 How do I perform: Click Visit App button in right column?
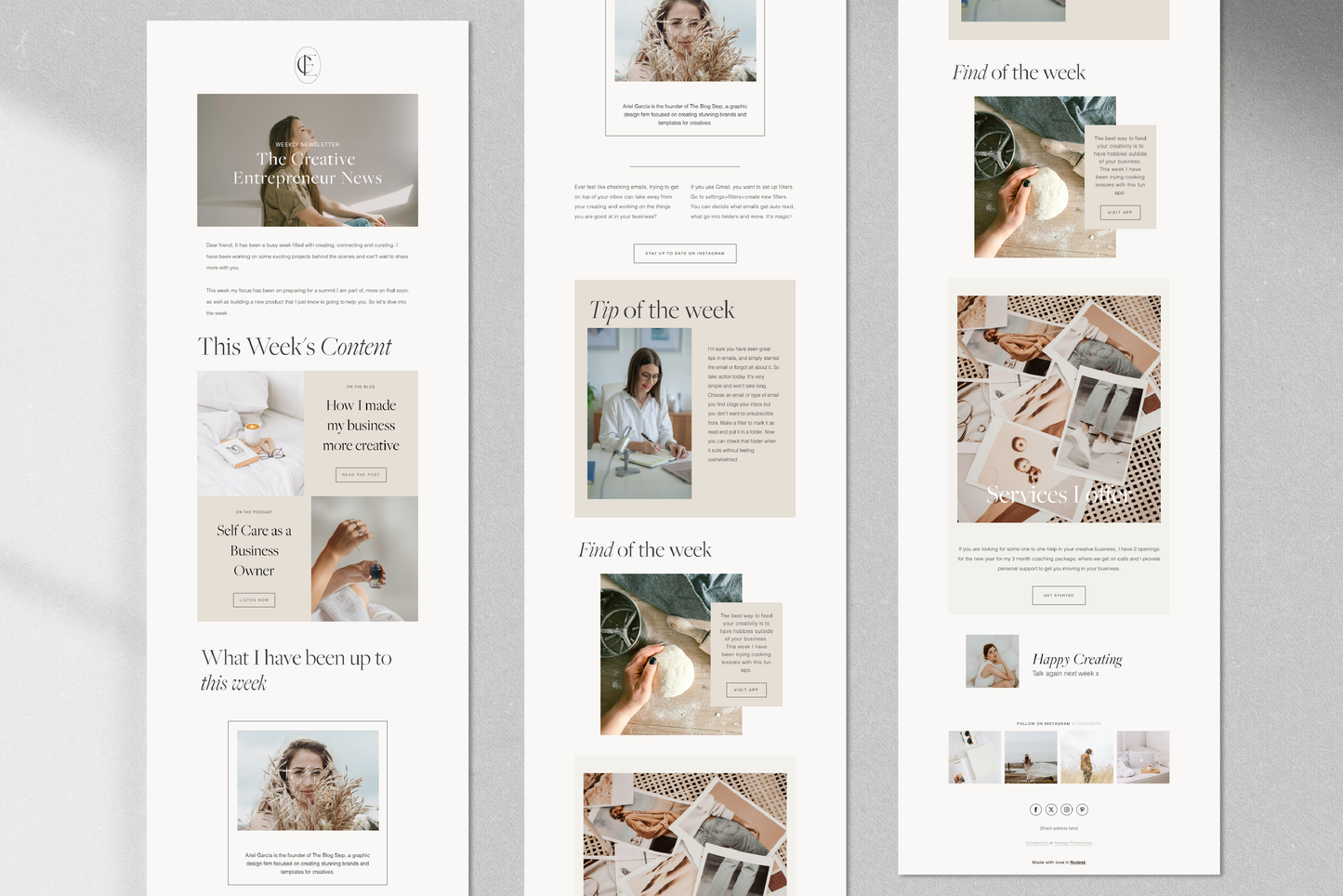(x=1120, y=213)
